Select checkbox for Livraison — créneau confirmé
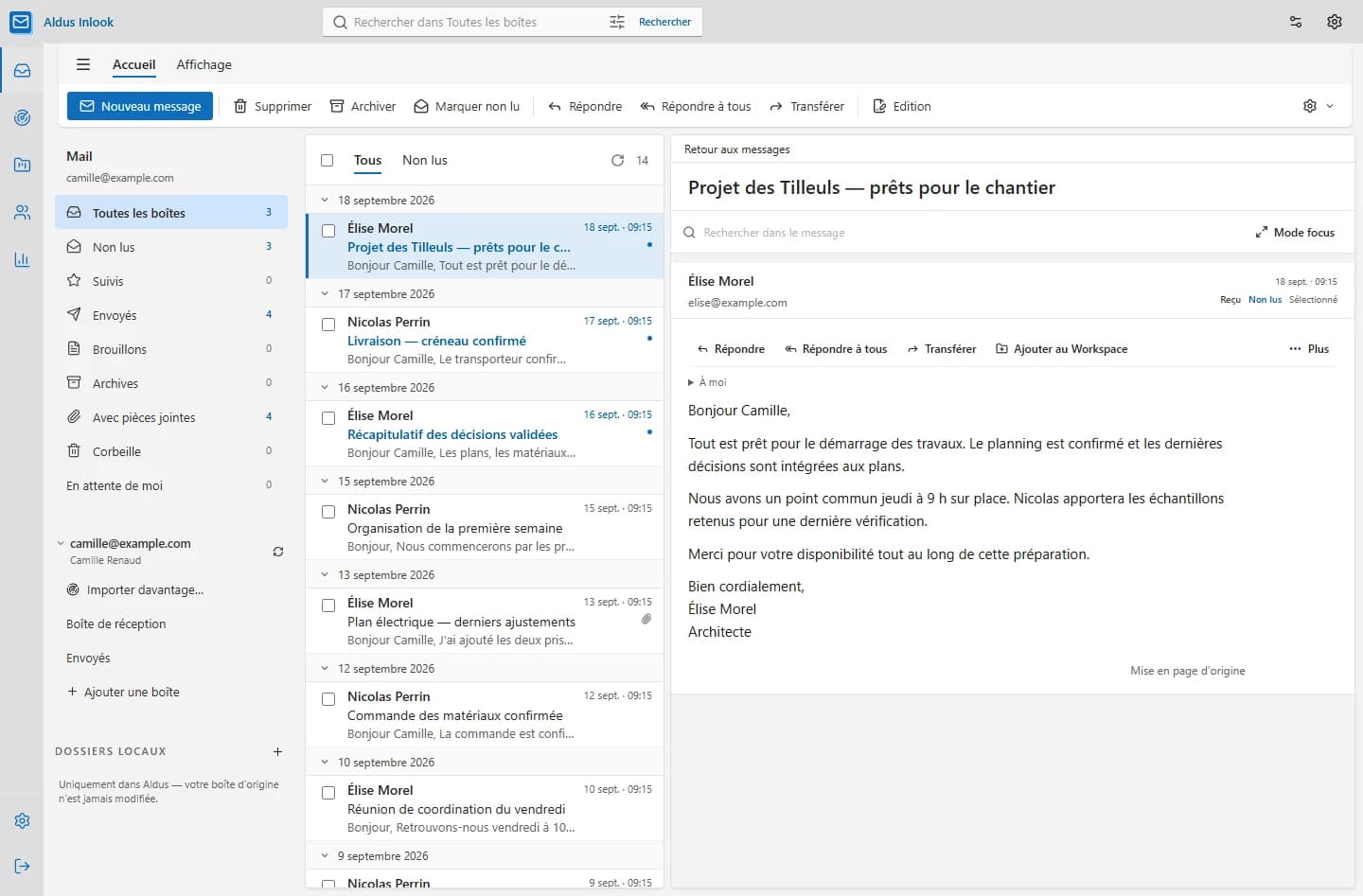The image size is (1363, 896). click(x=328, y=324)
